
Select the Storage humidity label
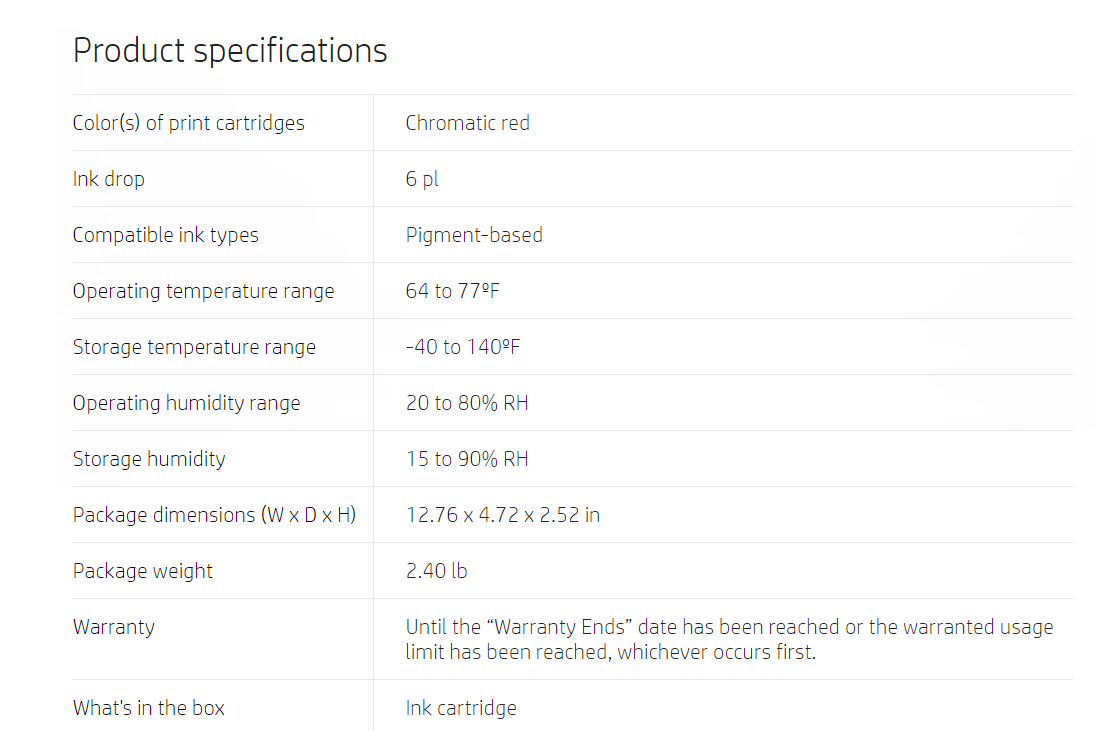click(149, 459)
